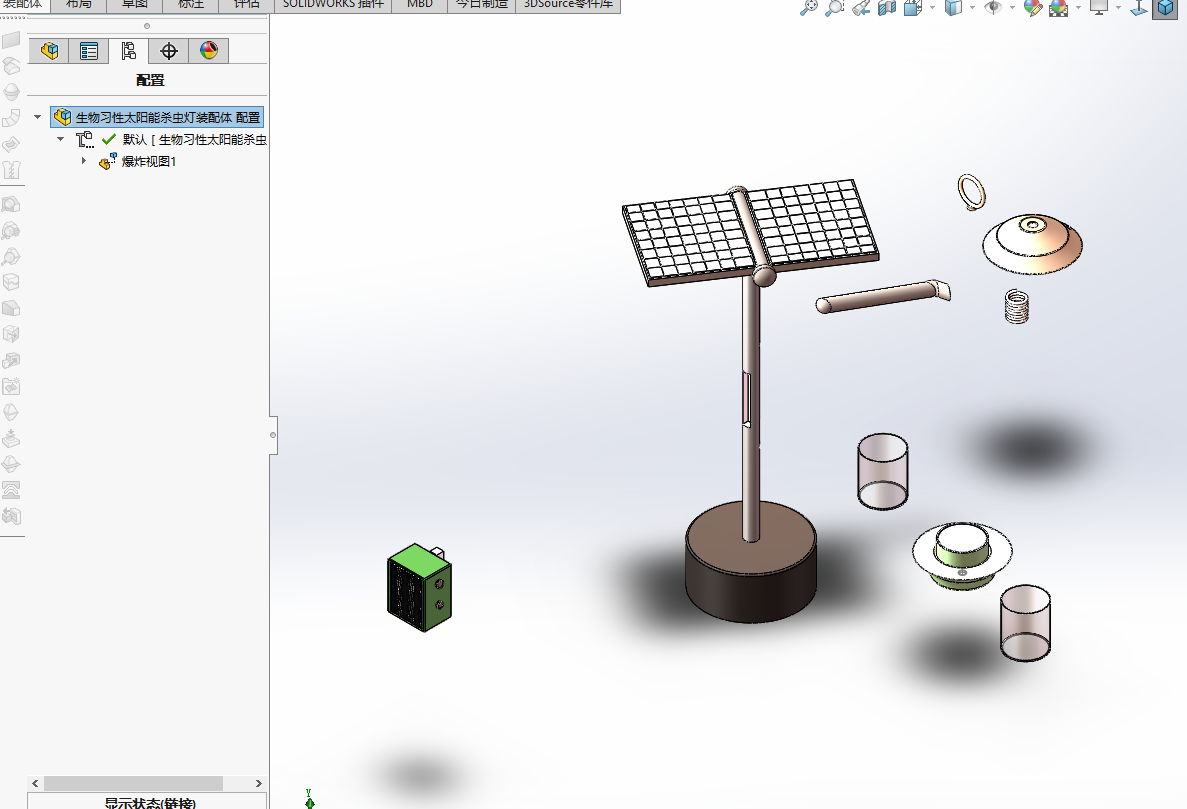This screenshot has width=1187, height=809.
Task: Select the 爆炸视图1 exploded view item
Action: (148, 162)
